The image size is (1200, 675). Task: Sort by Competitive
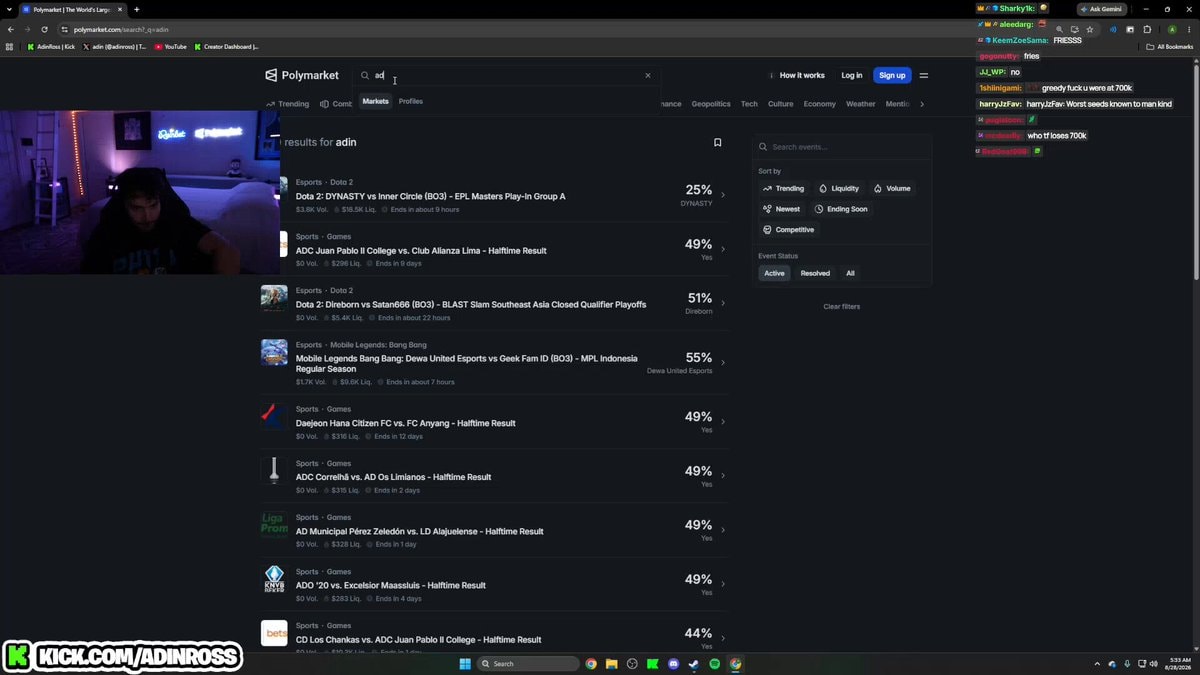coord(789,230)
